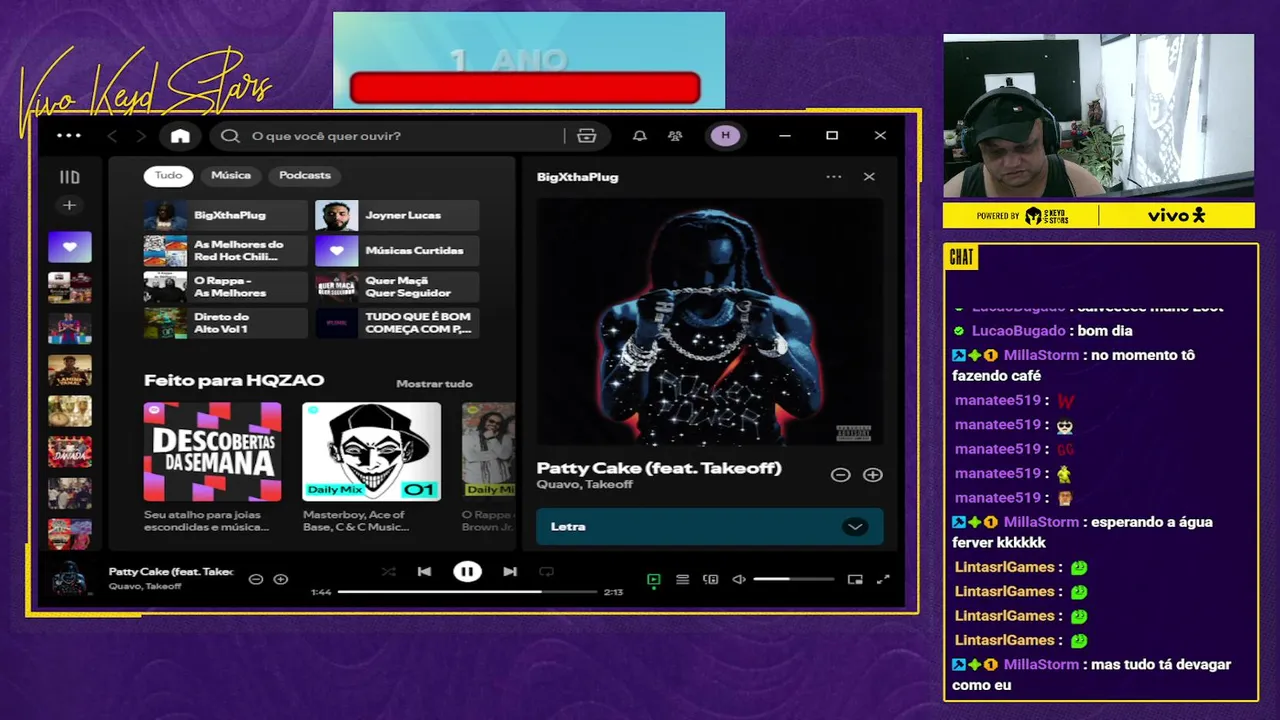The width and height of the screenshot is (1280, 720).
Task: Open the 'Pancada' sidebar playlist thumbnail
Action: pyautogui.click(x=70, y=452)
